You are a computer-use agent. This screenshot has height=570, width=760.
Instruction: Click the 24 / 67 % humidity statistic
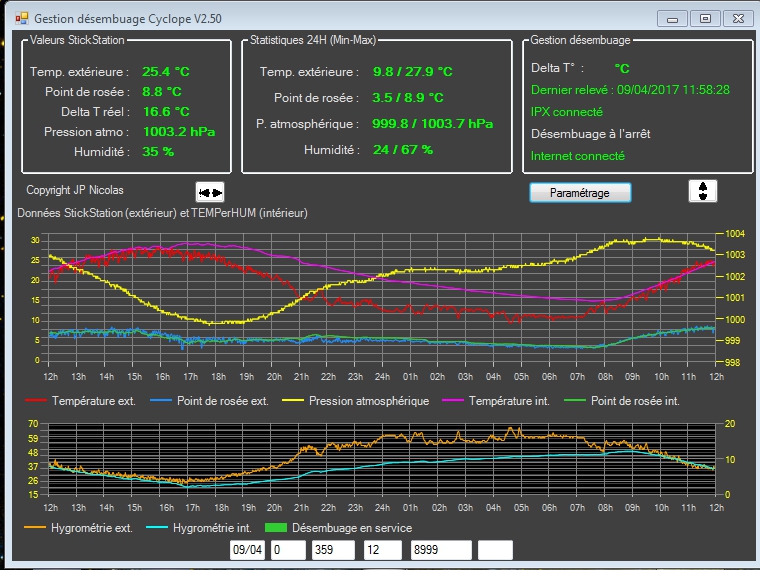click(403, 149)
